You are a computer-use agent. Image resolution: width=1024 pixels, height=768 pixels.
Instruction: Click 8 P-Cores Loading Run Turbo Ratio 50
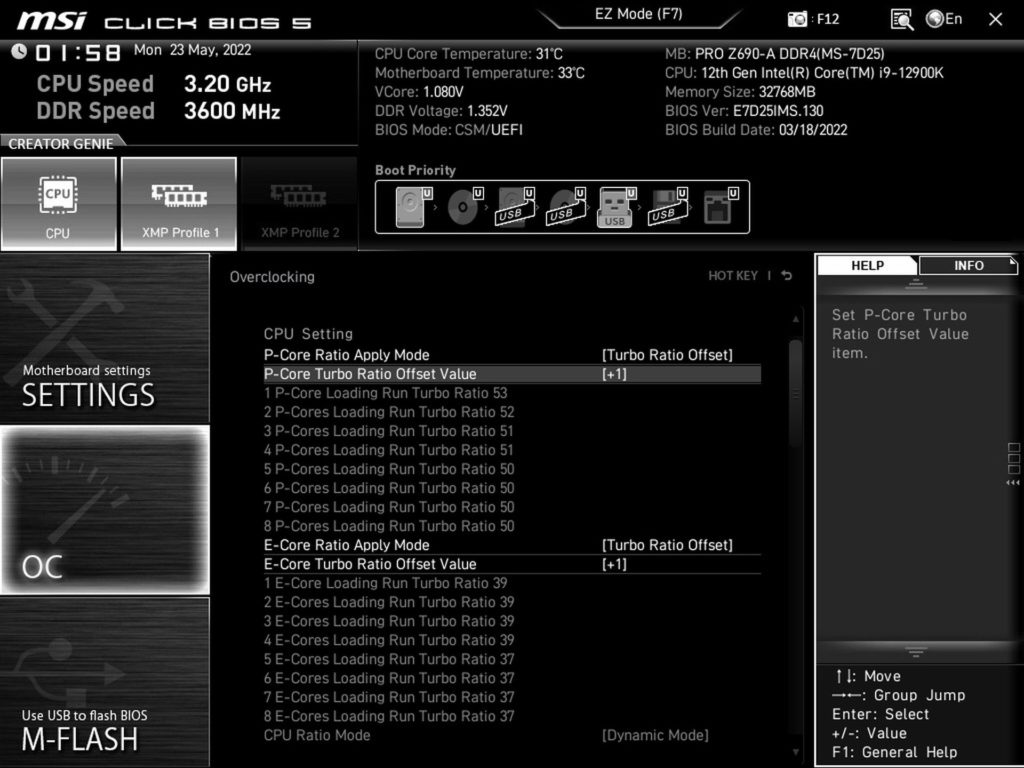[x=389, y=526]
